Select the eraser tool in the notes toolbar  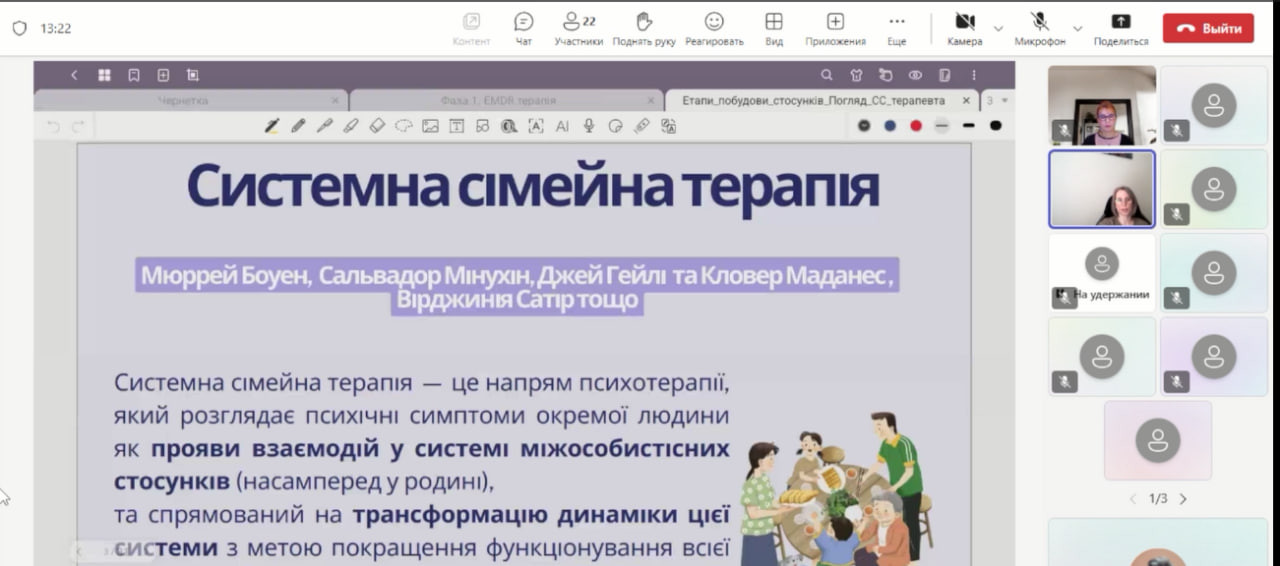pyautogui.click(x=377, y=126)
